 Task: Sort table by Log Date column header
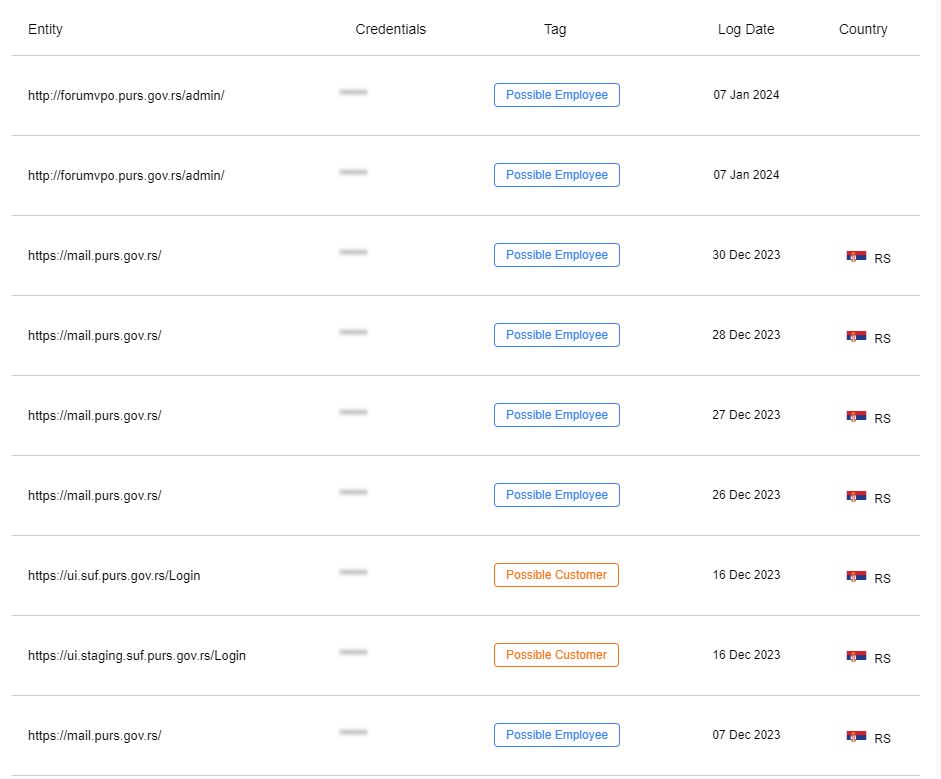(746, 29)
